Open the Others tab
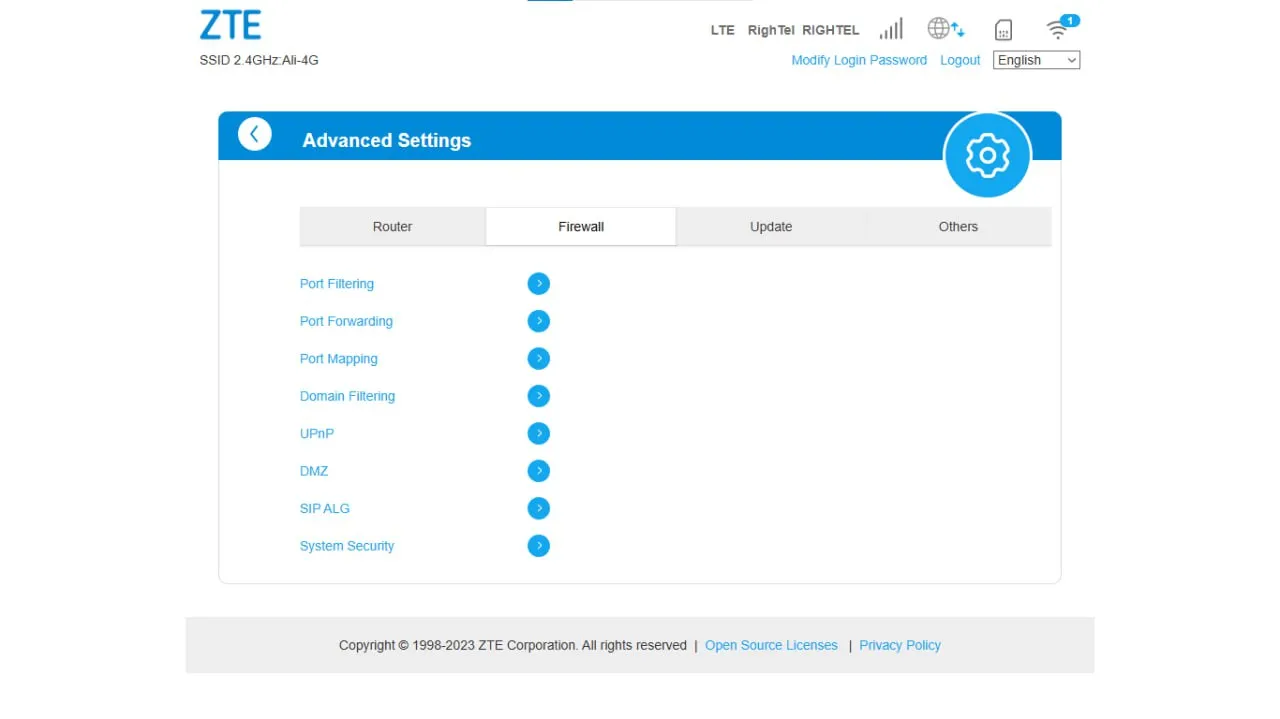This screenshot has height=719, width=1280. pyautogui.click(x=957, y=227)
